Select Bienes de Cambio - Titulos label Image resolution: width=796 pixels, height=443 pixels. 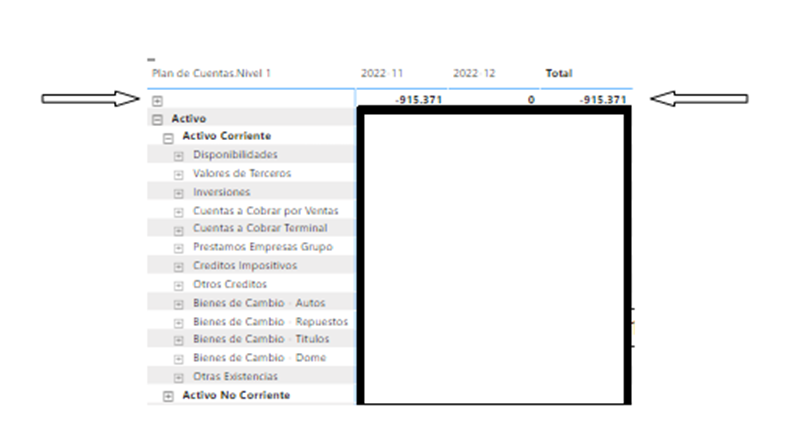coord(261,339)
